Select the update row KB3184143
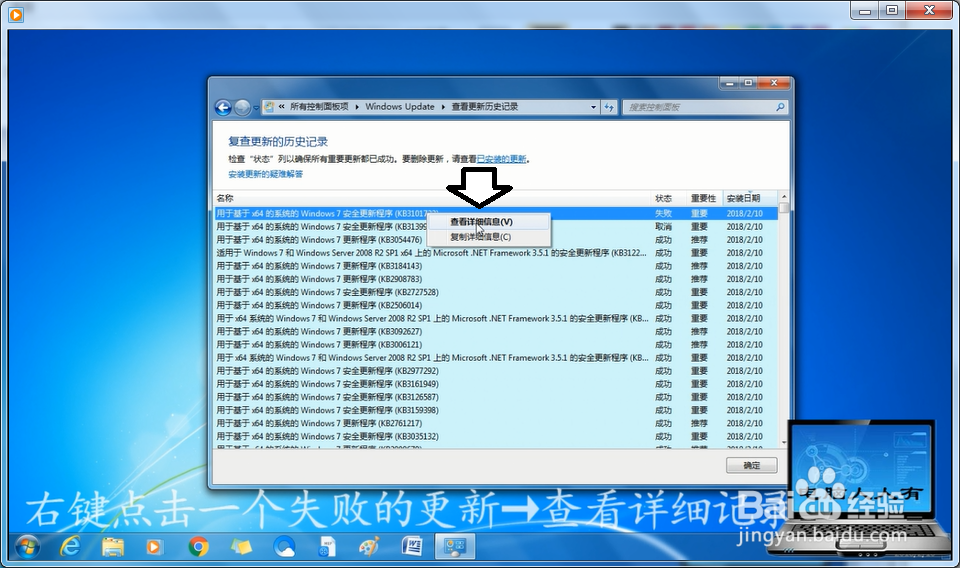960x568 pixels. pos(496,266)
